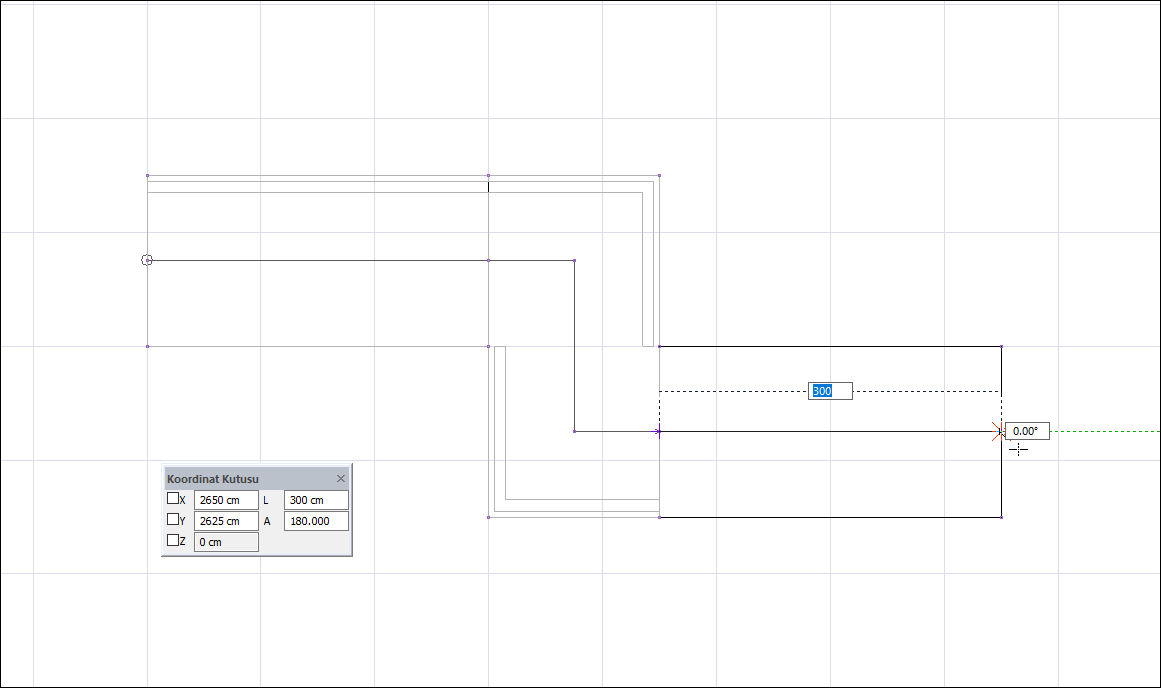The image size is (1161, 688).
Task: Close the Koordinat Kutusu panel
Action: (341, 478)
